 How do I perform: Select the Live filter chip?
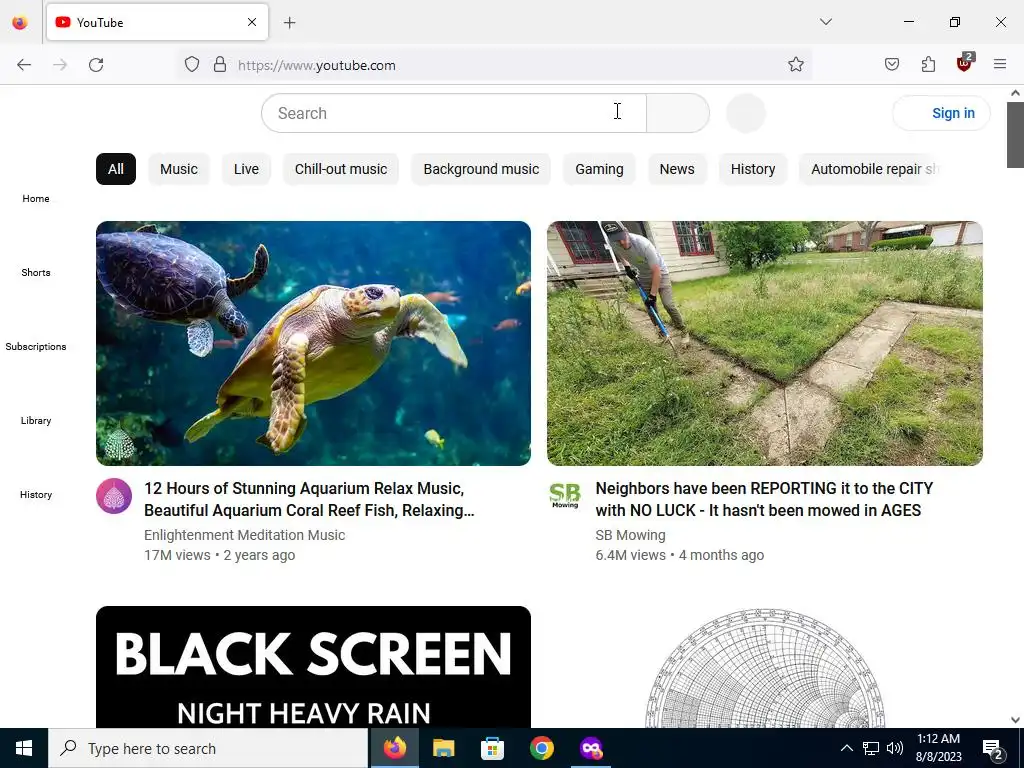246,169
